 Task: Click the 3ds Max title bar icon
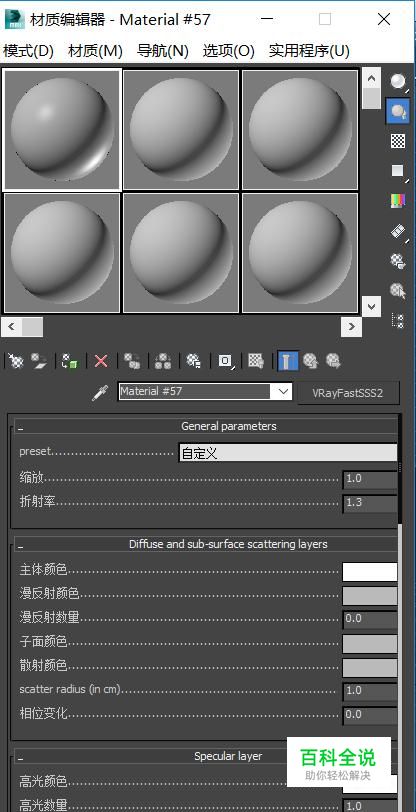tap(15, 19)
